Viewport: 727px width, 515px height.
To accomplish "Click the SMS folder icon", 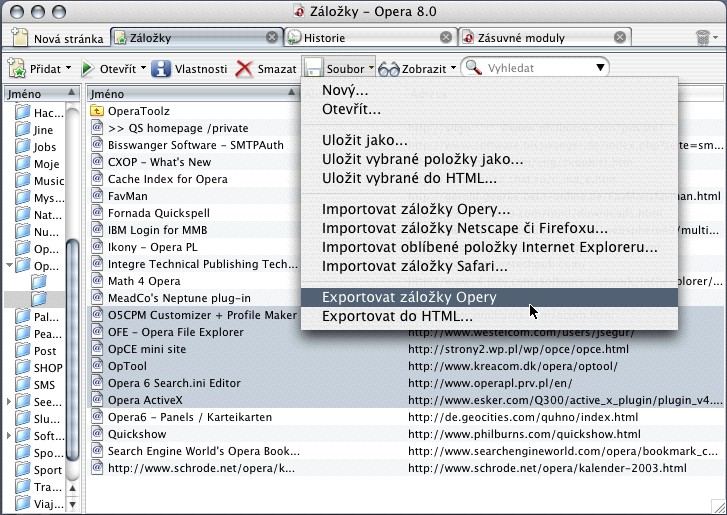I will (22, 384).
